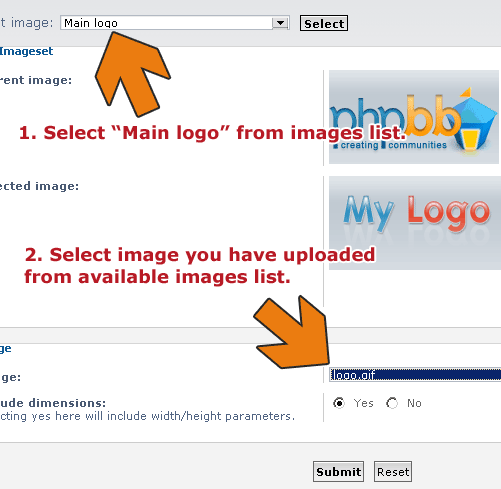Click the include dimensions label

point(53,403)
